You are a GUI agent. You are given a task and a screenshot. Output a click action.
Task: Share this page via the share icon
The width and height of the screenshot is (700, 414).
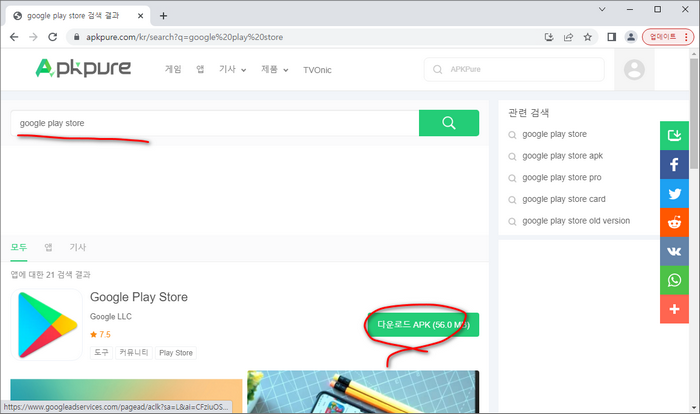(568, 37)
